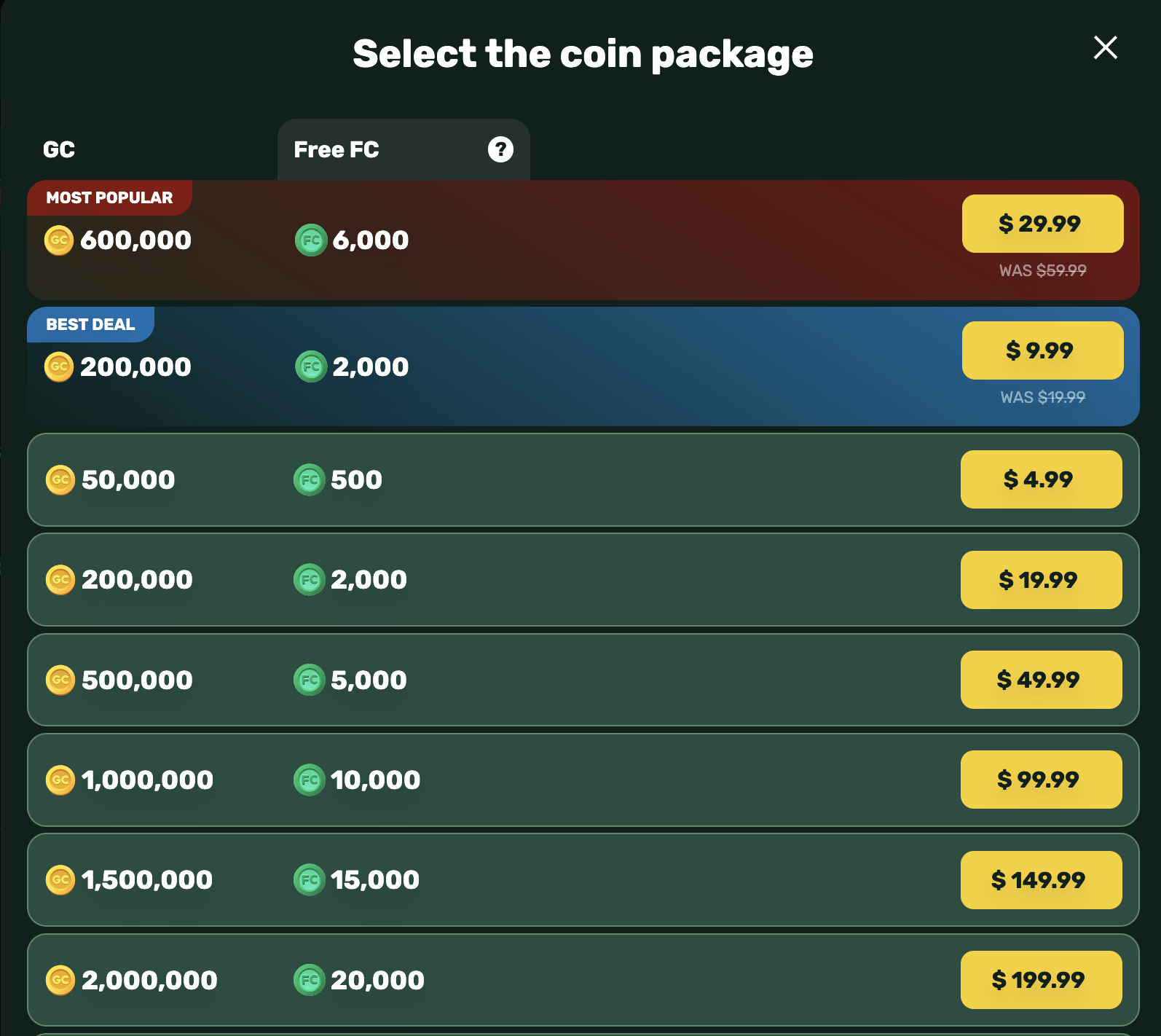Buy the Most Popular package for $29.99

[1042, 224]
